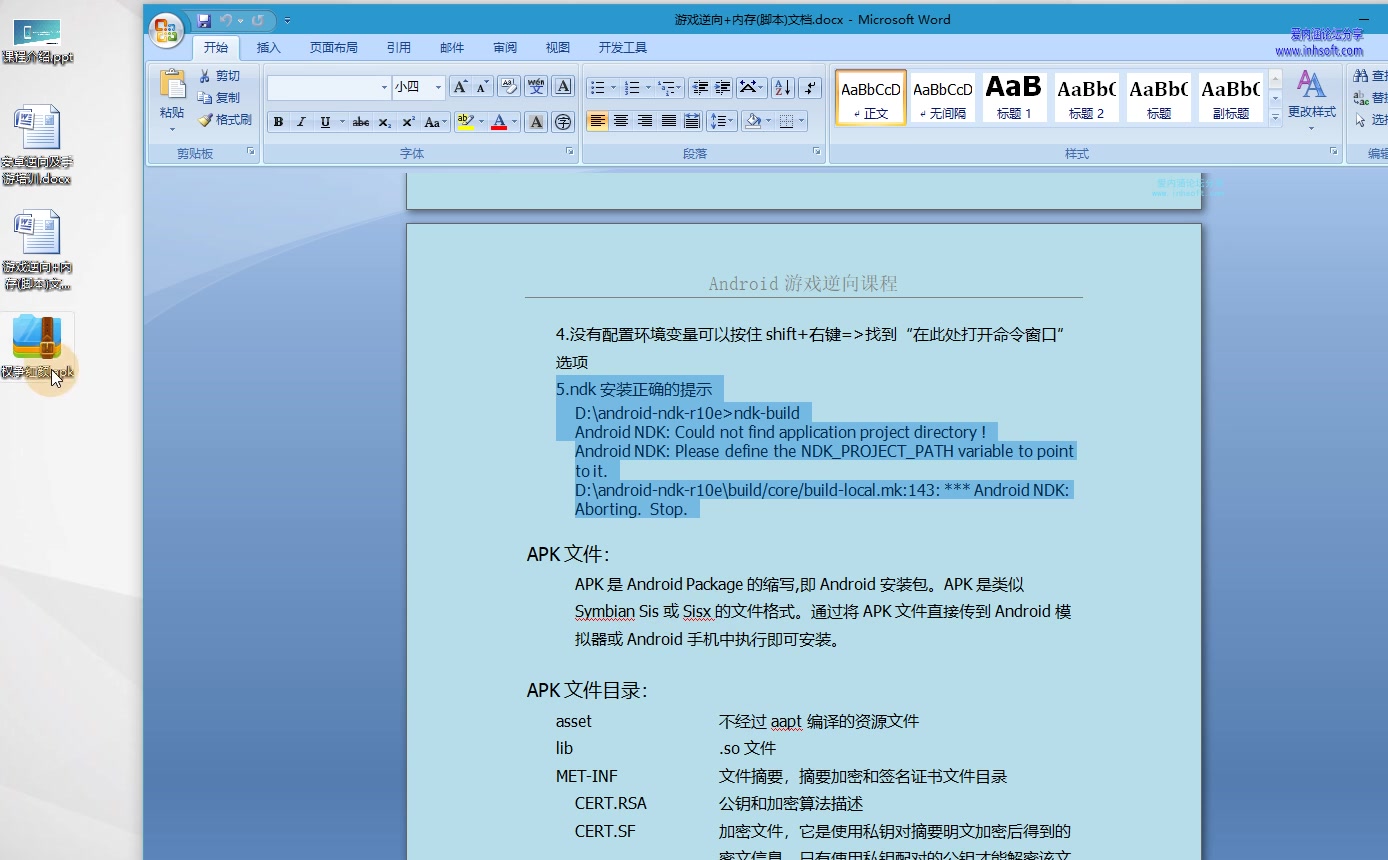Open the font color dropdown arrow
Image resolution: width=1388 pixels, height=860 pixels.
(515, 122)
